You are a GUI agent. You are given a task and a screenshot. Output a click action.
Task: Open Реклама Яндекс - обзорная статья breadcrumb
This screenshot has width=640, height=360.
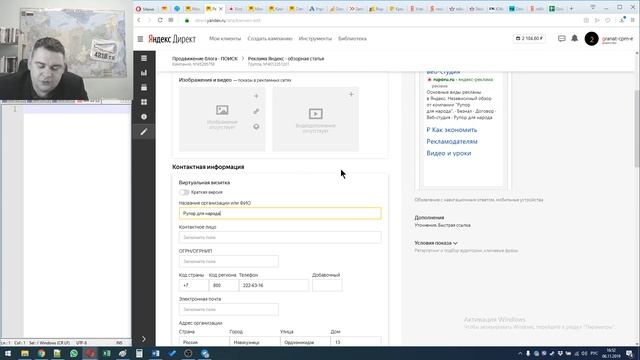click(286, 59)
